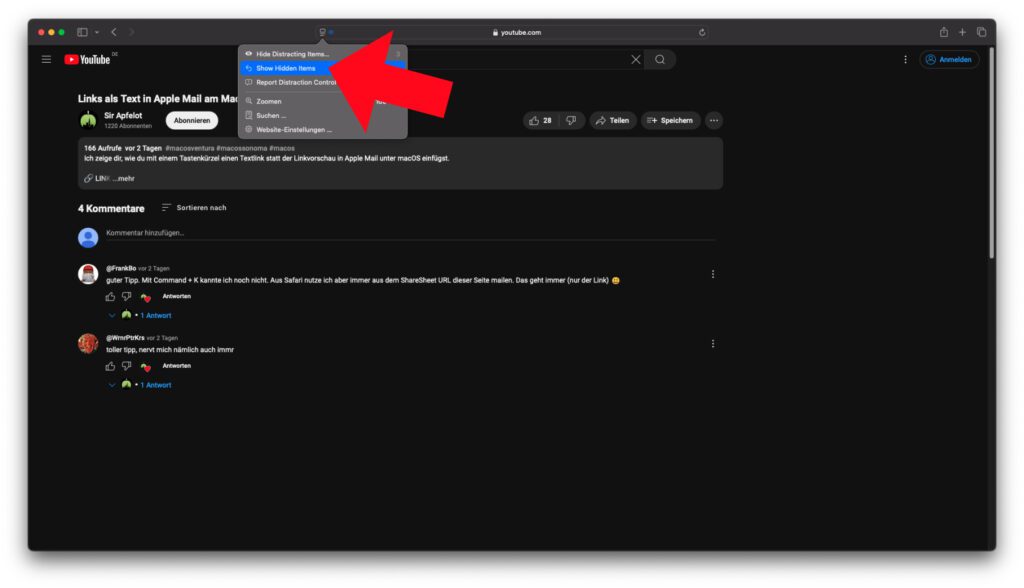Toggle the dislike button on the video

click(x=571, y=120)
